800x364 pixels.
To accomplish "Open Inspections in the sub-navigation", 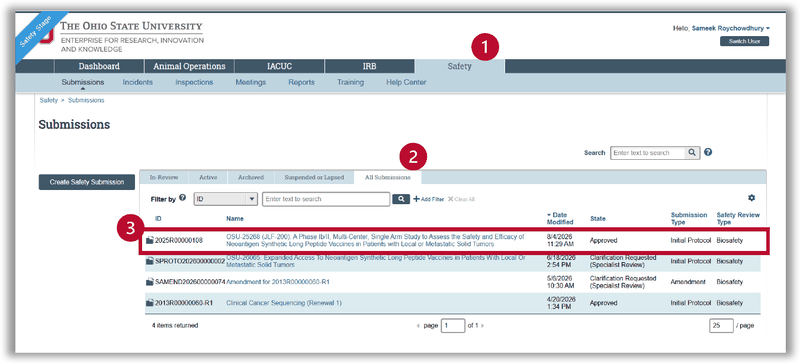I will pos(194,82).
